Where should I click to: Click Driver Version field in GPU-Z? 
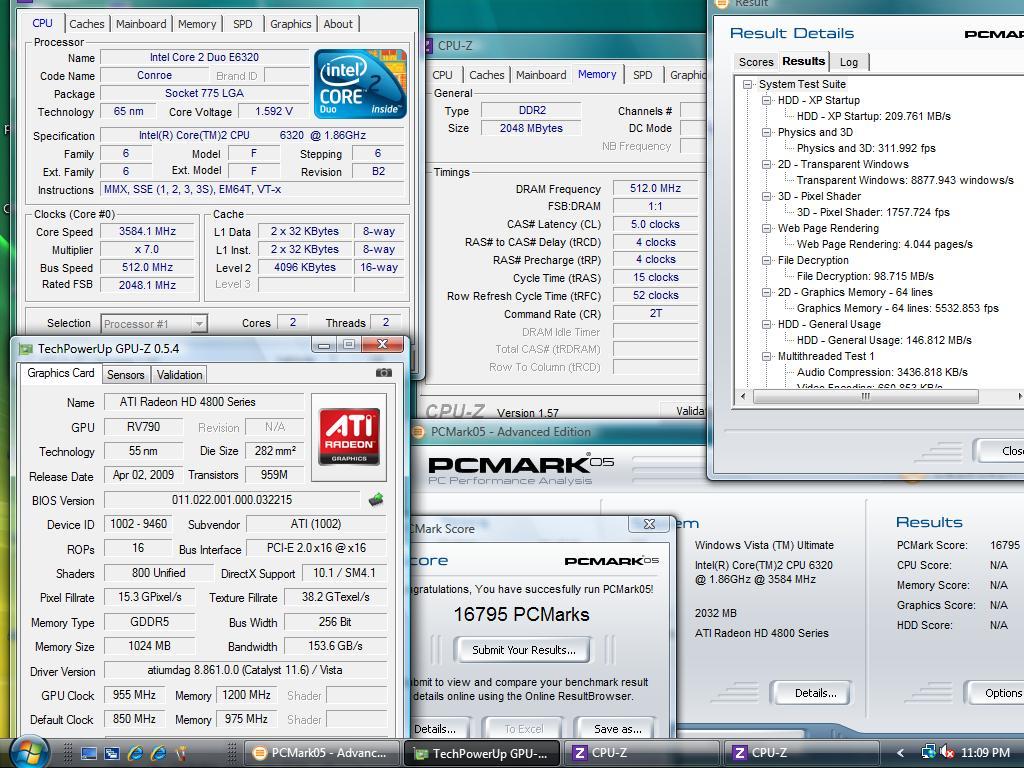(245, 670)
